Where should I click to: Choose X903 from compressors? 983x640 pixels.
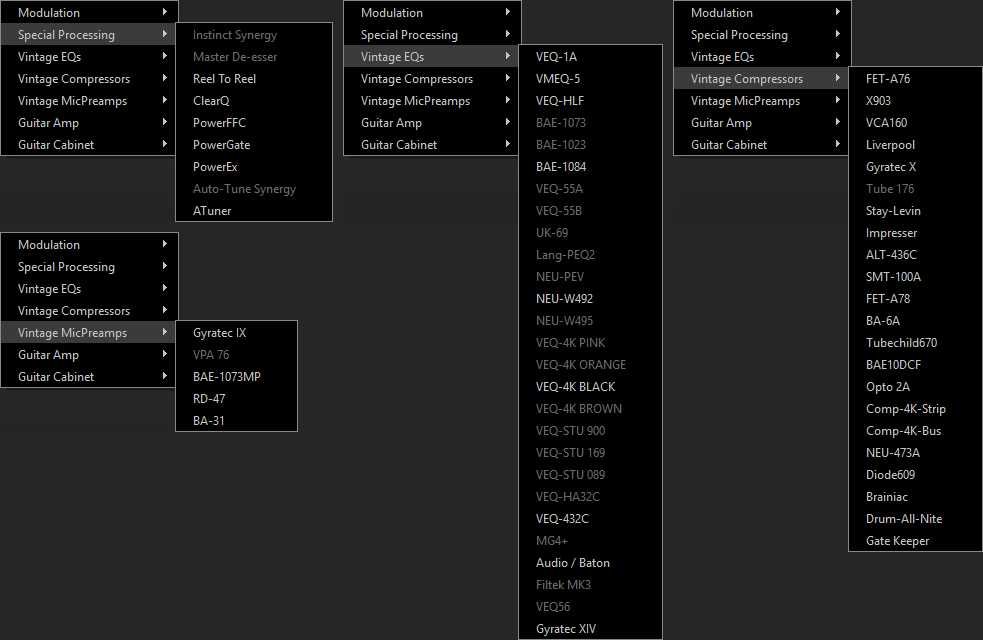(915, 101)
